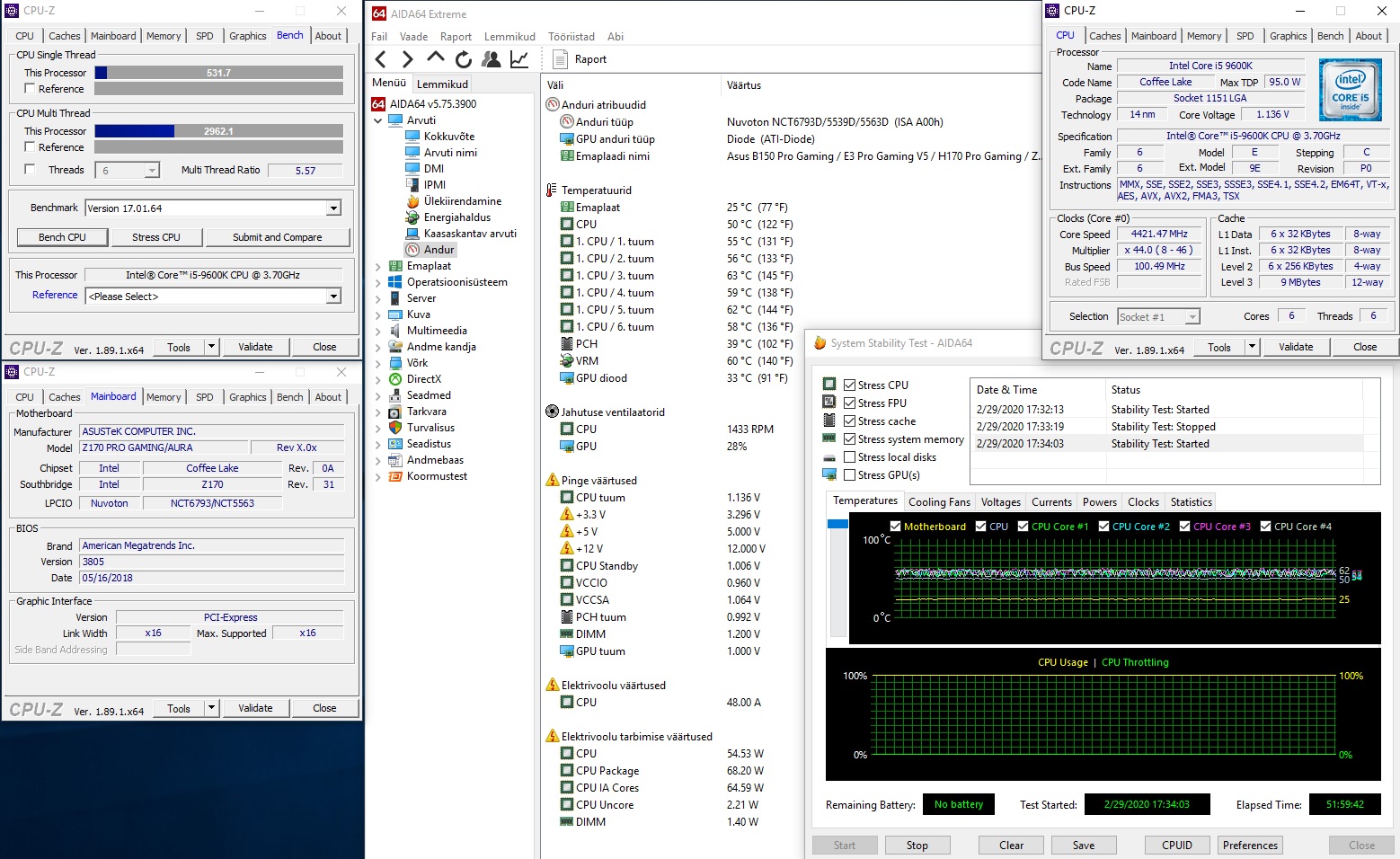This screenshot has width=1400, height=859.
Task: Click CPU Multi Thread score bar 2962.1
Action: click(x=218, y=131)
